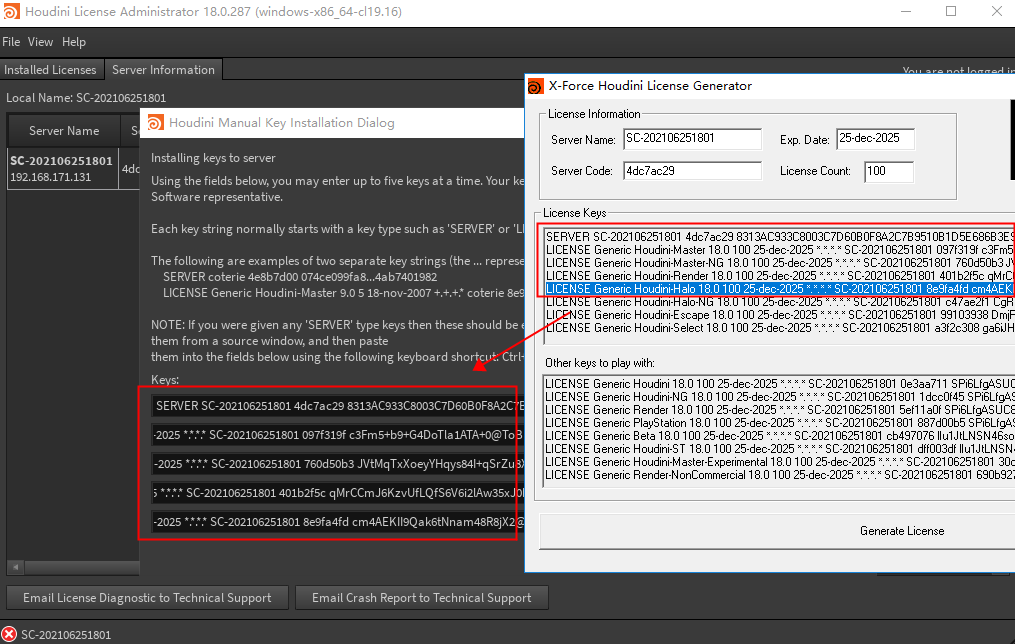This screenshot has height=644, width=1015.
Task: Click the left scroll arrow below server list
Action: (16, 568)
